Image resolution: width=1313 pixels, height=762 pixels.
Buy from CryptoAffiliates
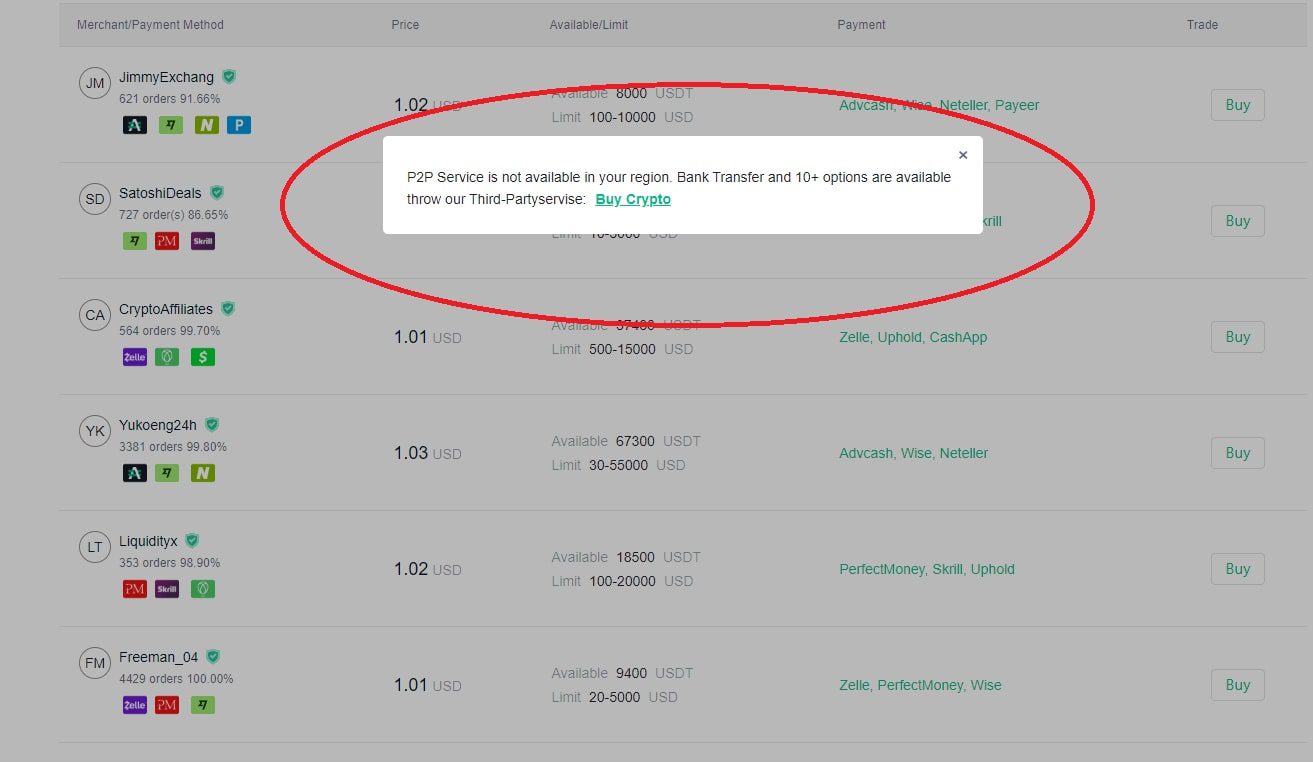point(1238,337)
